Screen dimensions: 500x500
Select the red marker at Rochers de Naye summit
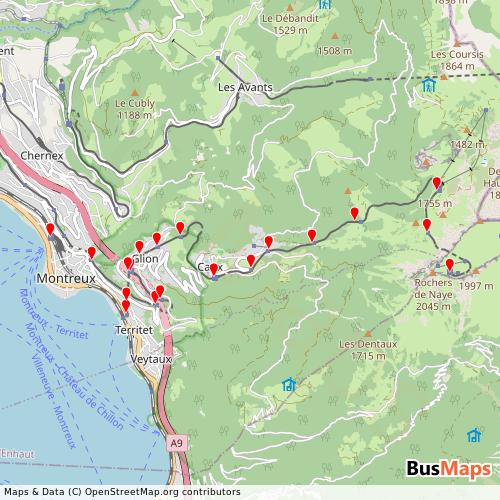(x=450, y=266)
